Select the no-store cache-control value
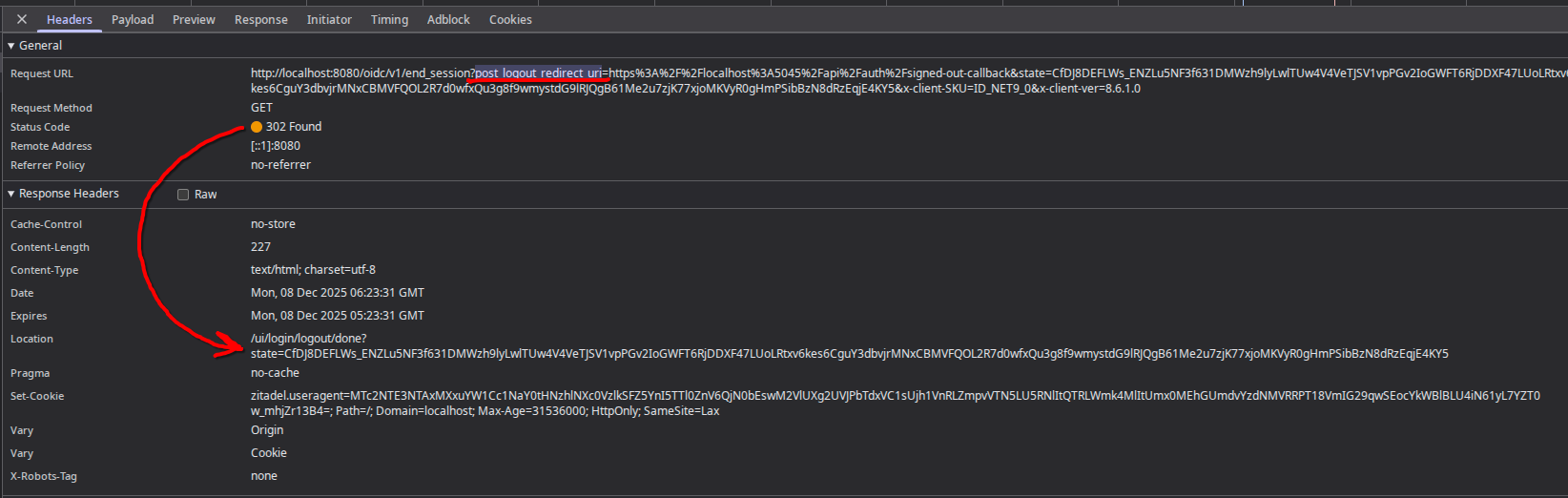 (x=273, y=224)
